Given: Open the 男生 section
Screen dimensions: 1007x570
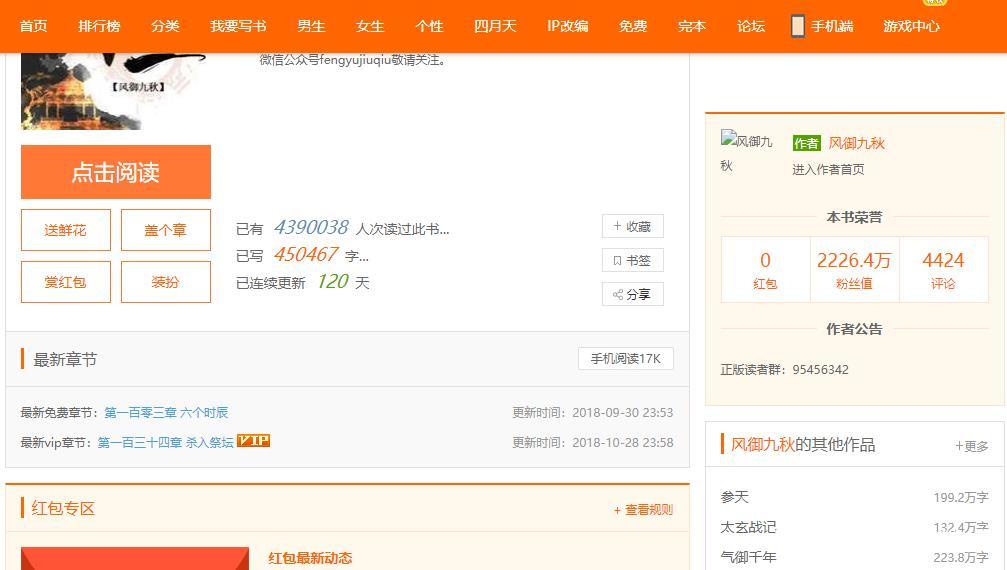Looking at the screenshot, I should click(311, 26).
